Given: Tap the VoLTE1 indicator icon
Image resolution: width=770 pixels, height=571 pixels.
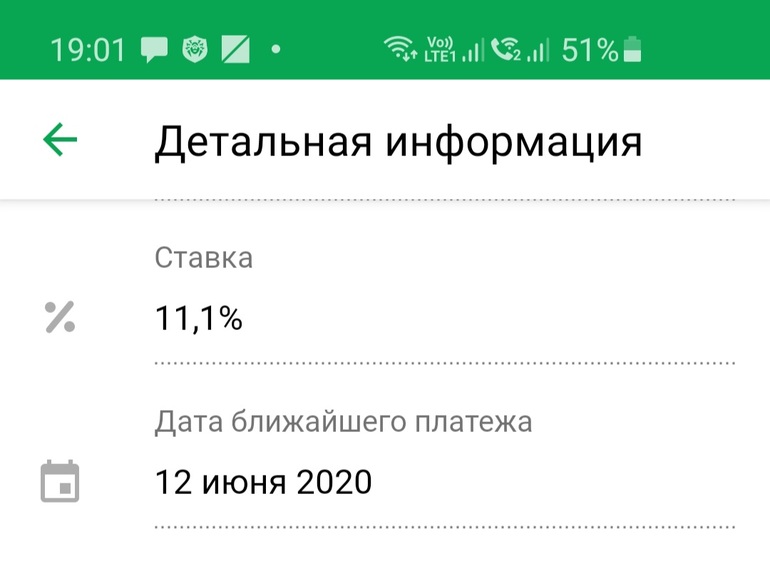Looking at the screenshot, I should click(439, 48).
